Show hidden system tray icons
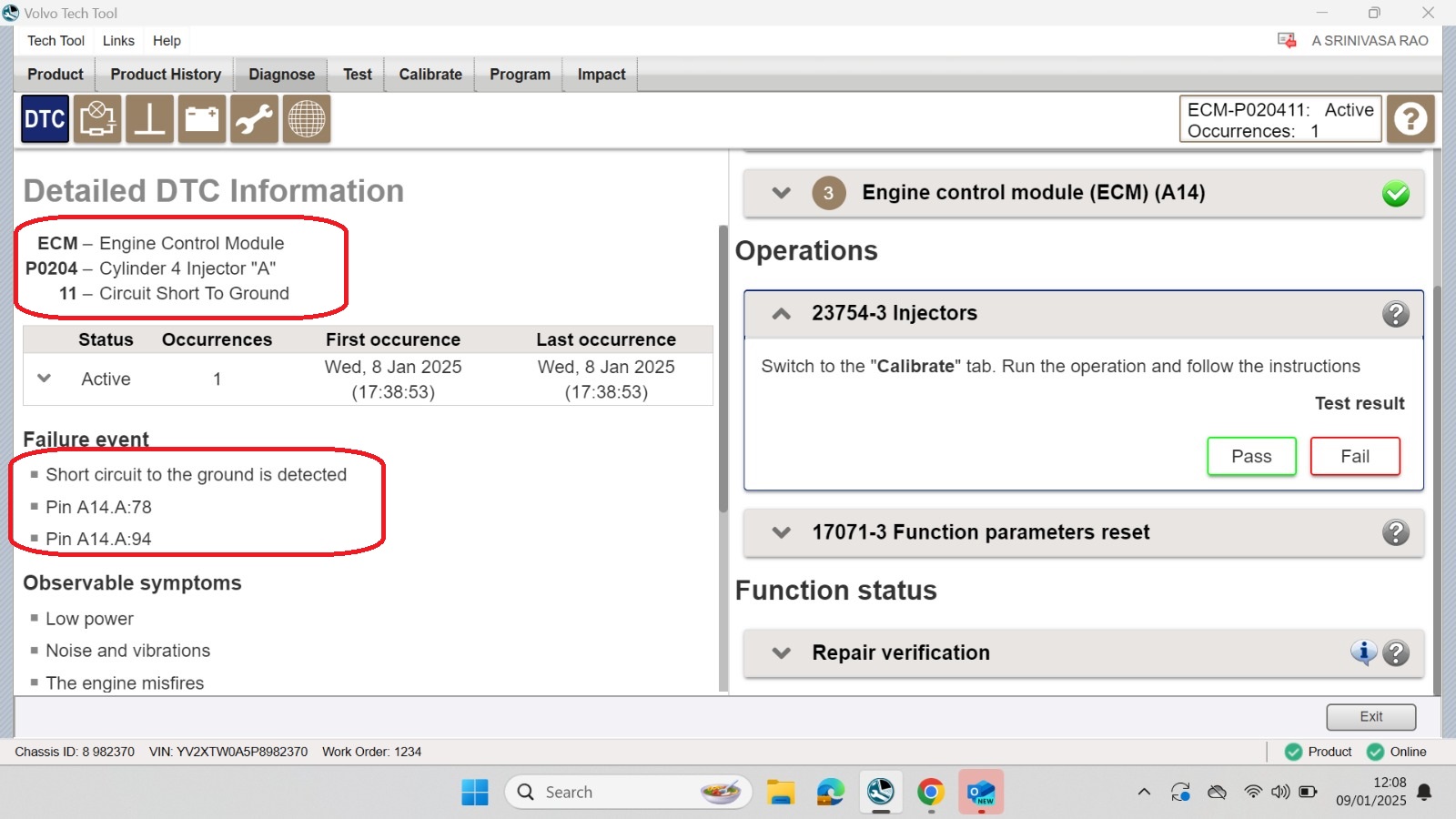The width and height of the screenshot is (1456, 819). [1144, 793]
